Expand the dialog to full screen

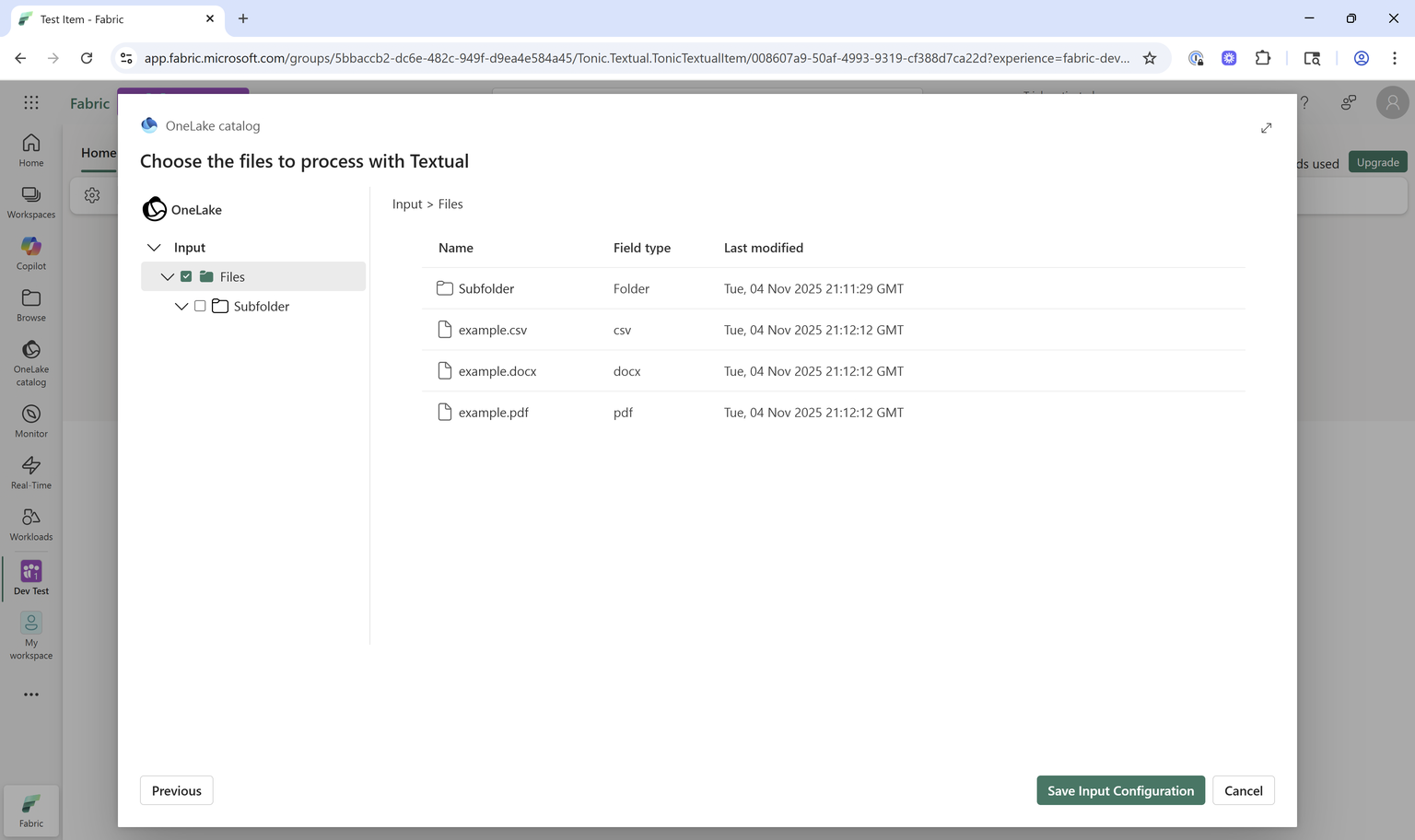coord(1266,128)
